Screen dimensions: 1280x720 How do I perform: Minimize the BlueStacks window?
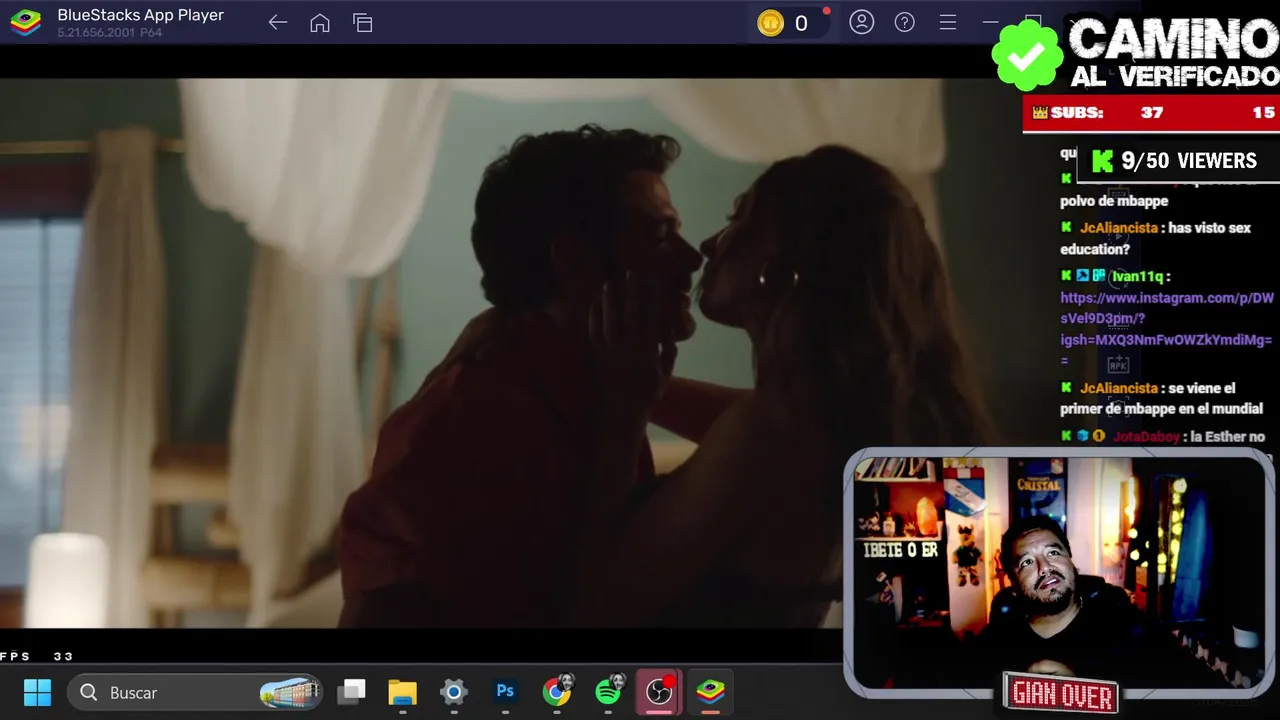tap(990, 22)
